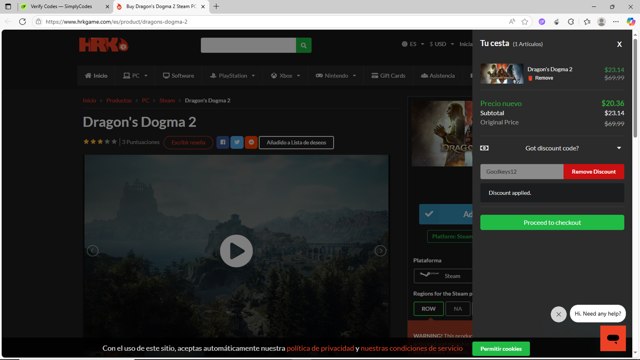Select the ROW region option
The width and height of the screenshot is (640, 360).
pos(428,309)
